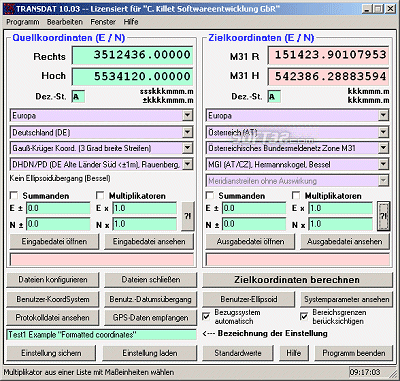
Task: Click the Rechts source coordinate field
Action: (132, 56)
